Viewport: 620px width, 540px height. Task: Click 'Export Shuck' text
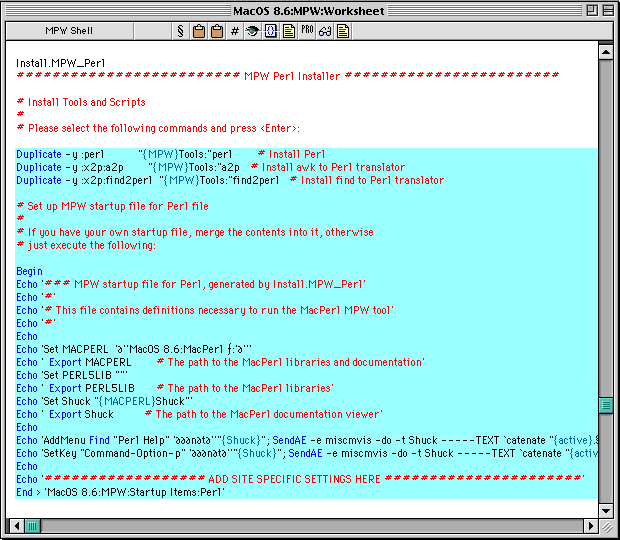coord(81,415)
